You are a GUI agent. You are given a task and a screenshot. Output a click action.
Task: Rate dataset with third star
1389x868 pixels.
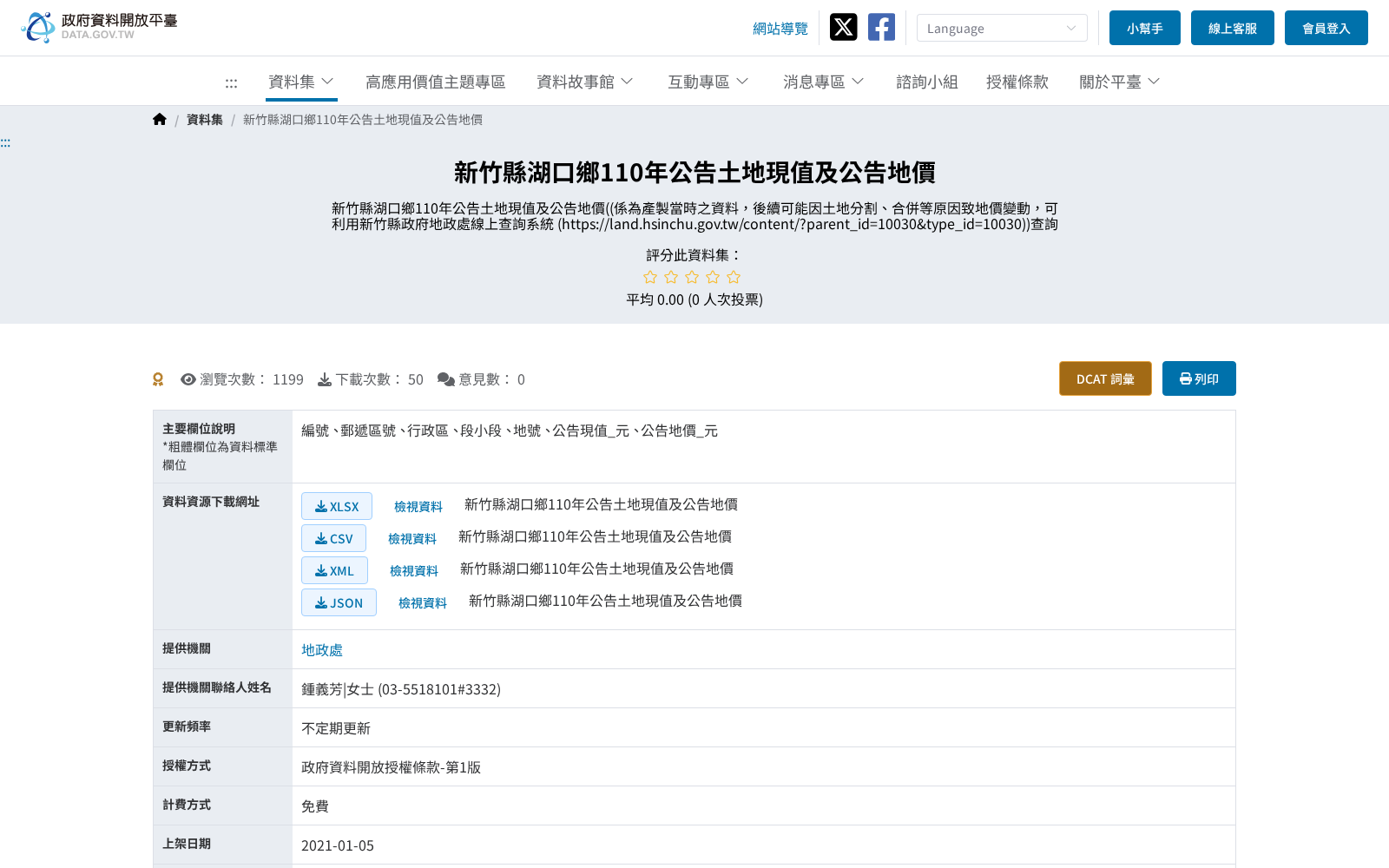coord(692,277)
